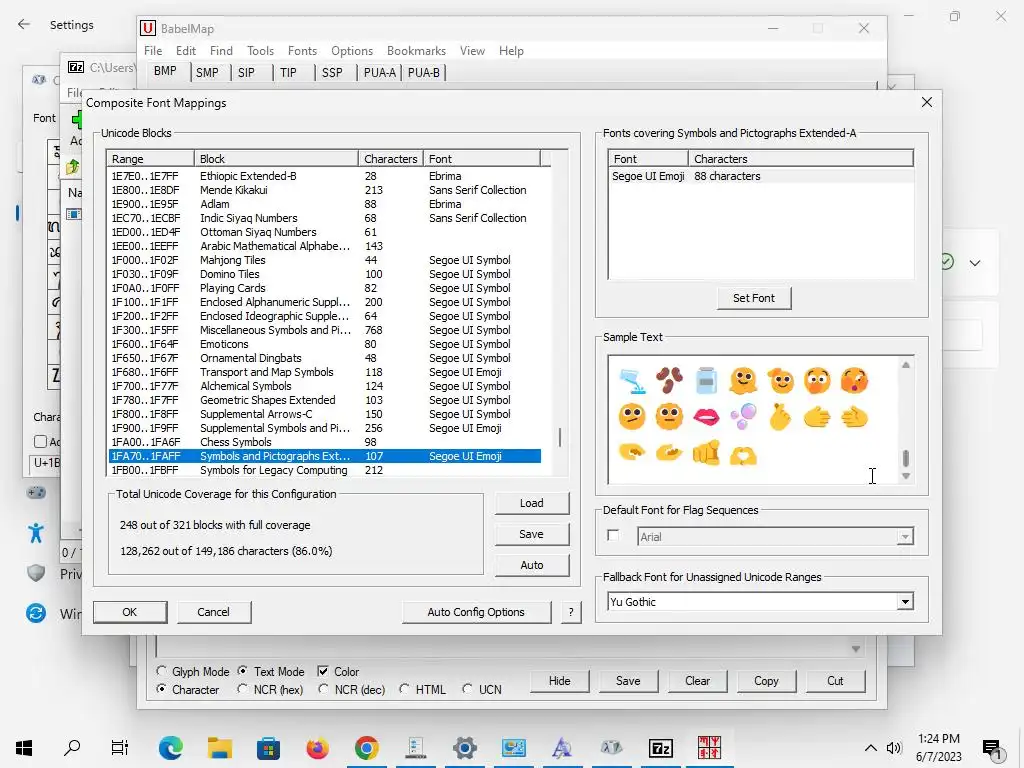Click the heart hands emoji in Sample Text
Image resolution: width=1024 pixels, height=768 pixels.
point(743,454)
